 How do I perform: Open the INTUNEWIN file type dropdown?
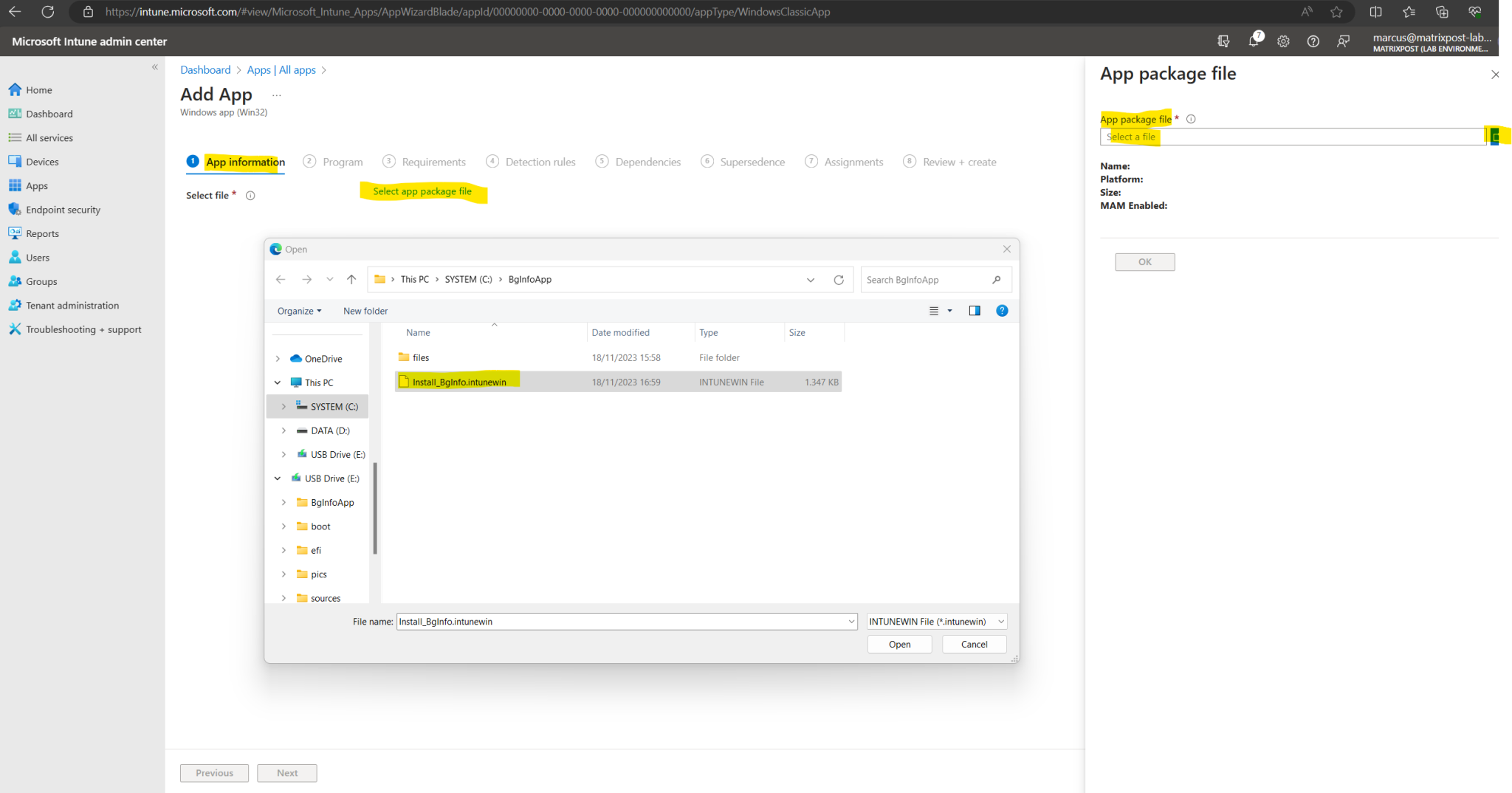click(935, 621)
